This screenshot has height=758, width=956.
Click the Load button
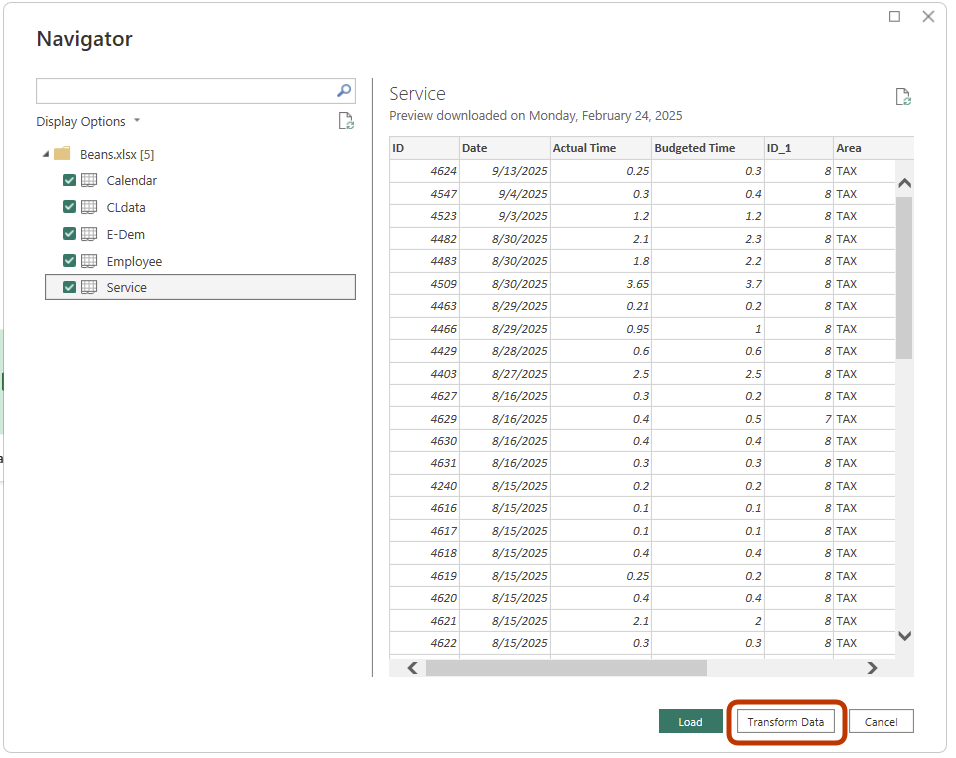690,721
